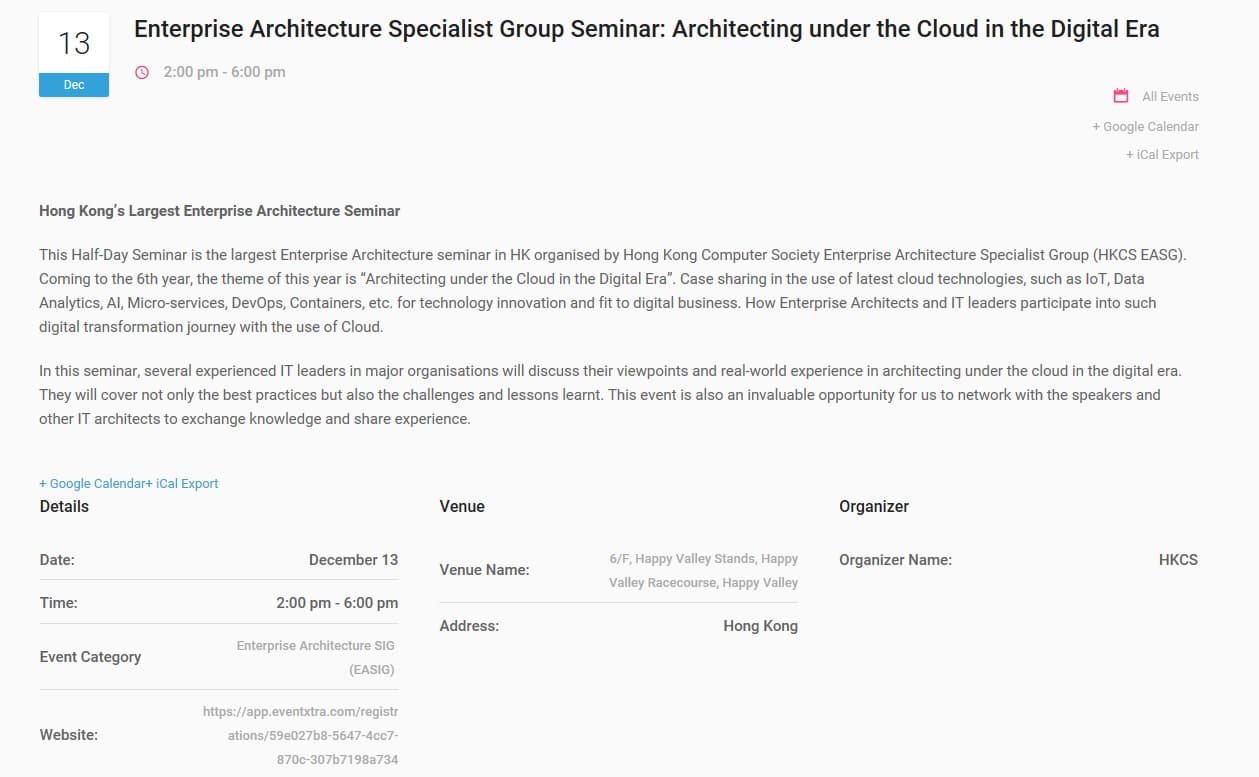This screenshot has height=777, width=1259.
Task: Click the 2:00 pm - 6:00 pm header time
Action: (224, 72)
